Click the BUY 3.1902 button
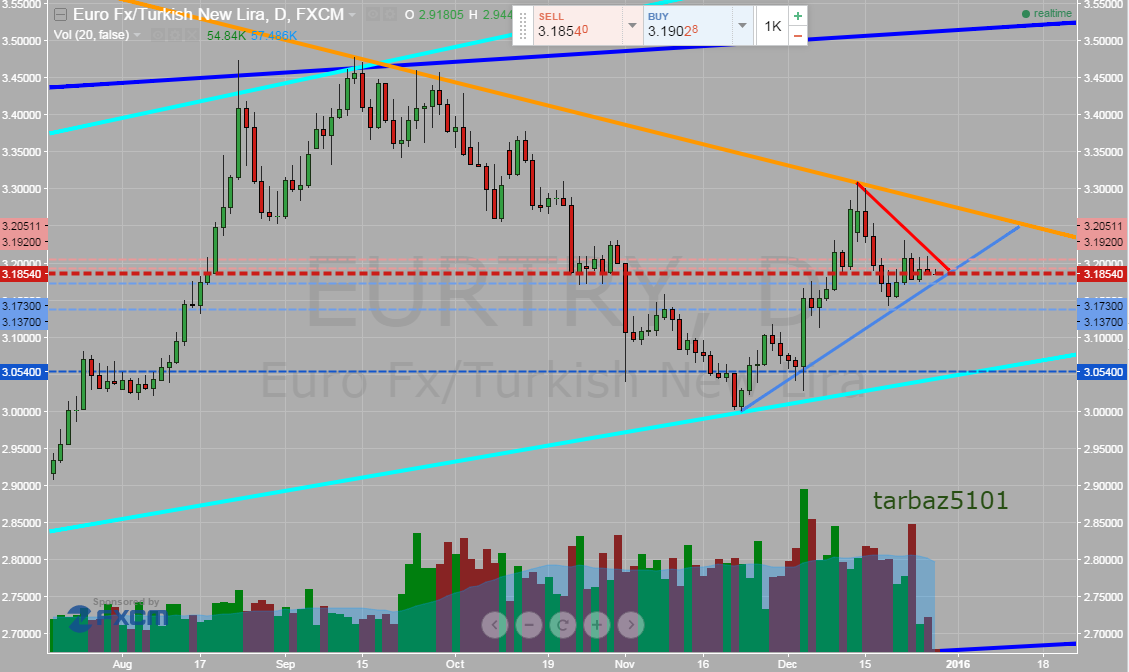The height and width of the screenshot is (672, 1129). (x=687, y=26)
